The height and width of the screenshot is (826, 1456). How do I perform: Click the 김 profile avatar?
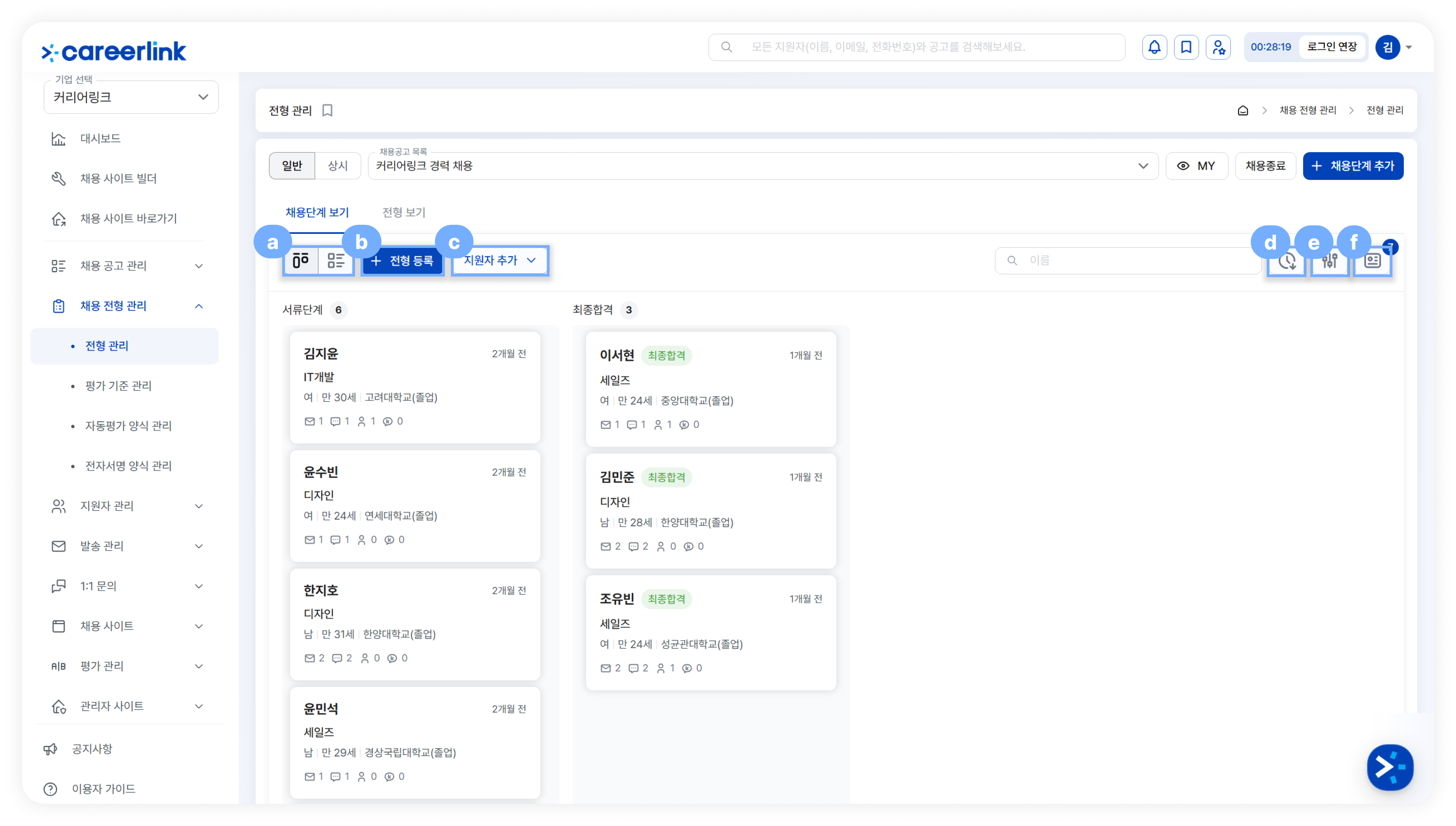[x=1387, y=47]
